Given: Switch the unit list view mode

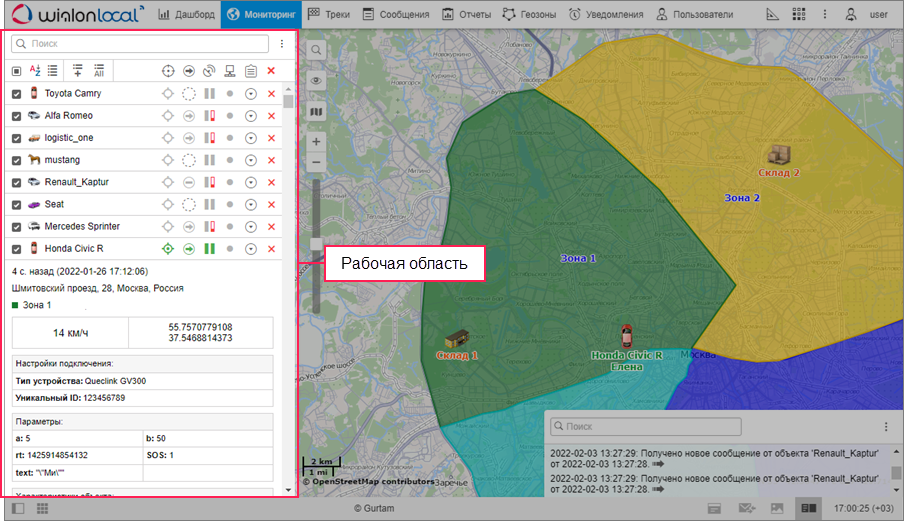Looking at the screenshot, I should [x=52, y=71].
